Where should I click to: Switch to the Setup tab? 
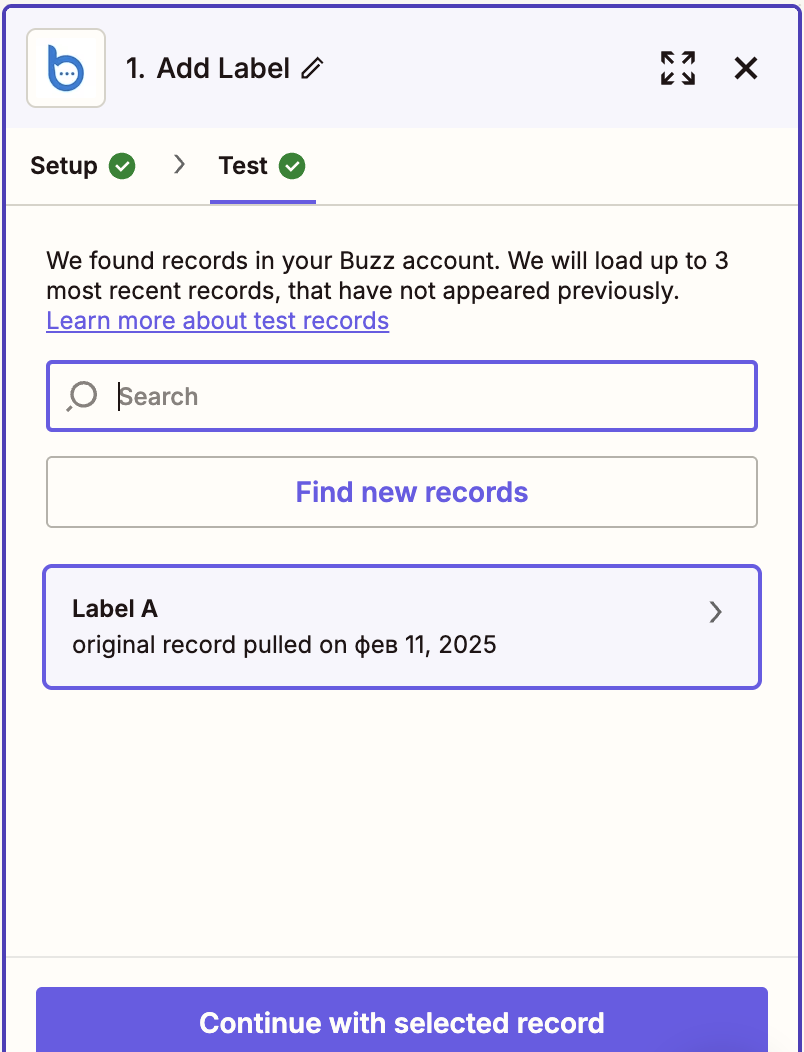[64, 166]
